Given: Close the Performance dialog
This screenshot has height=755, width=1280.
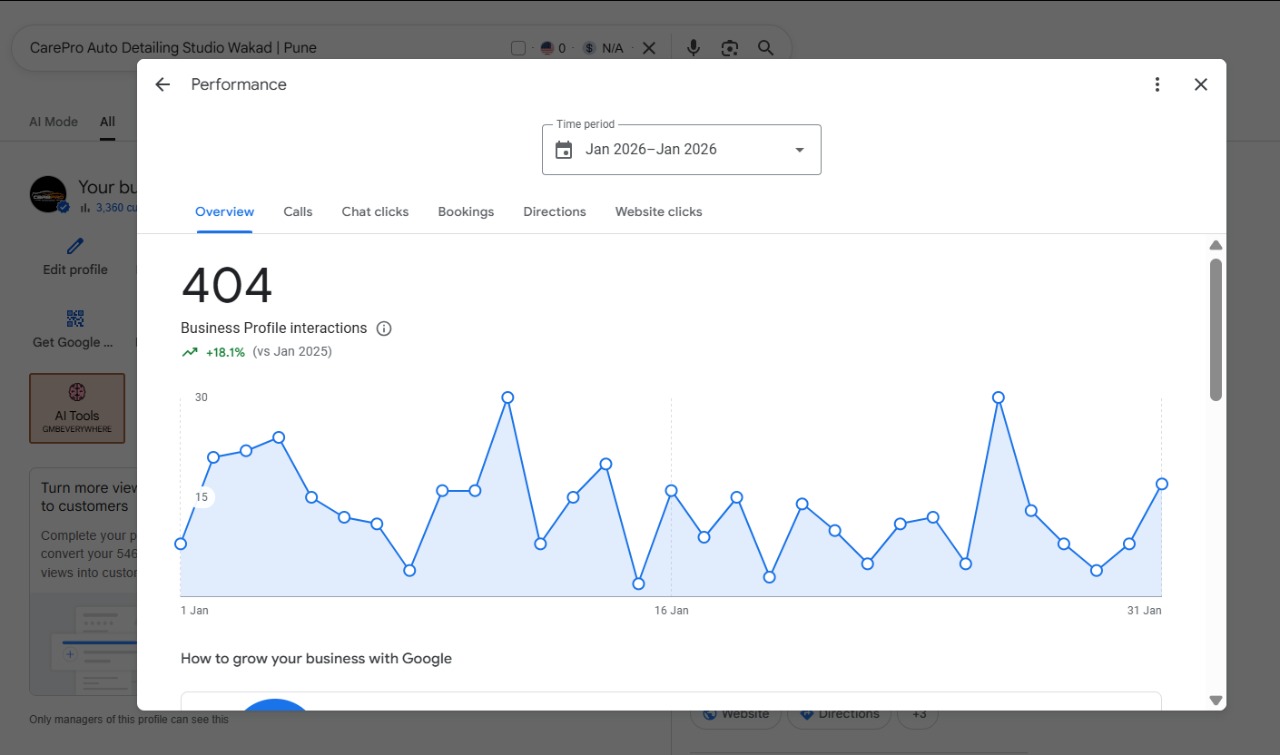Looking at the screenshot, I should click(1201, 85).
